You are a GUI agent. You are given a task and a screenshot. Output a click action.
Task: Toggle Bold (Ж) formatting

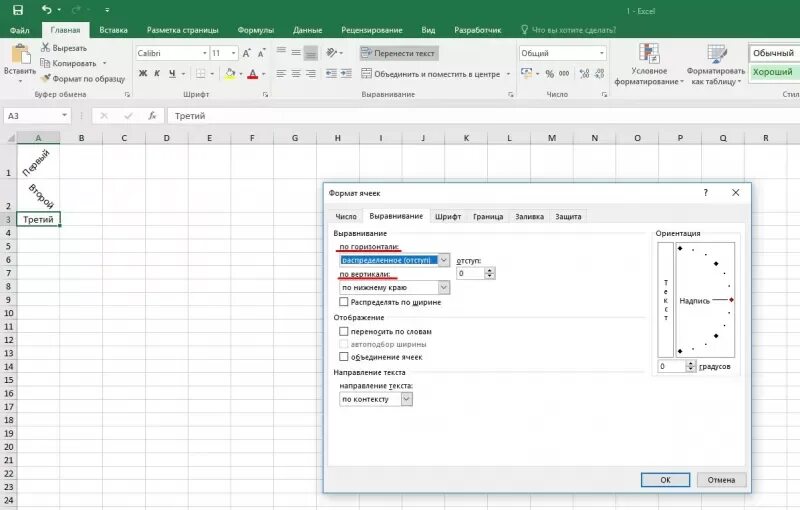143,74
